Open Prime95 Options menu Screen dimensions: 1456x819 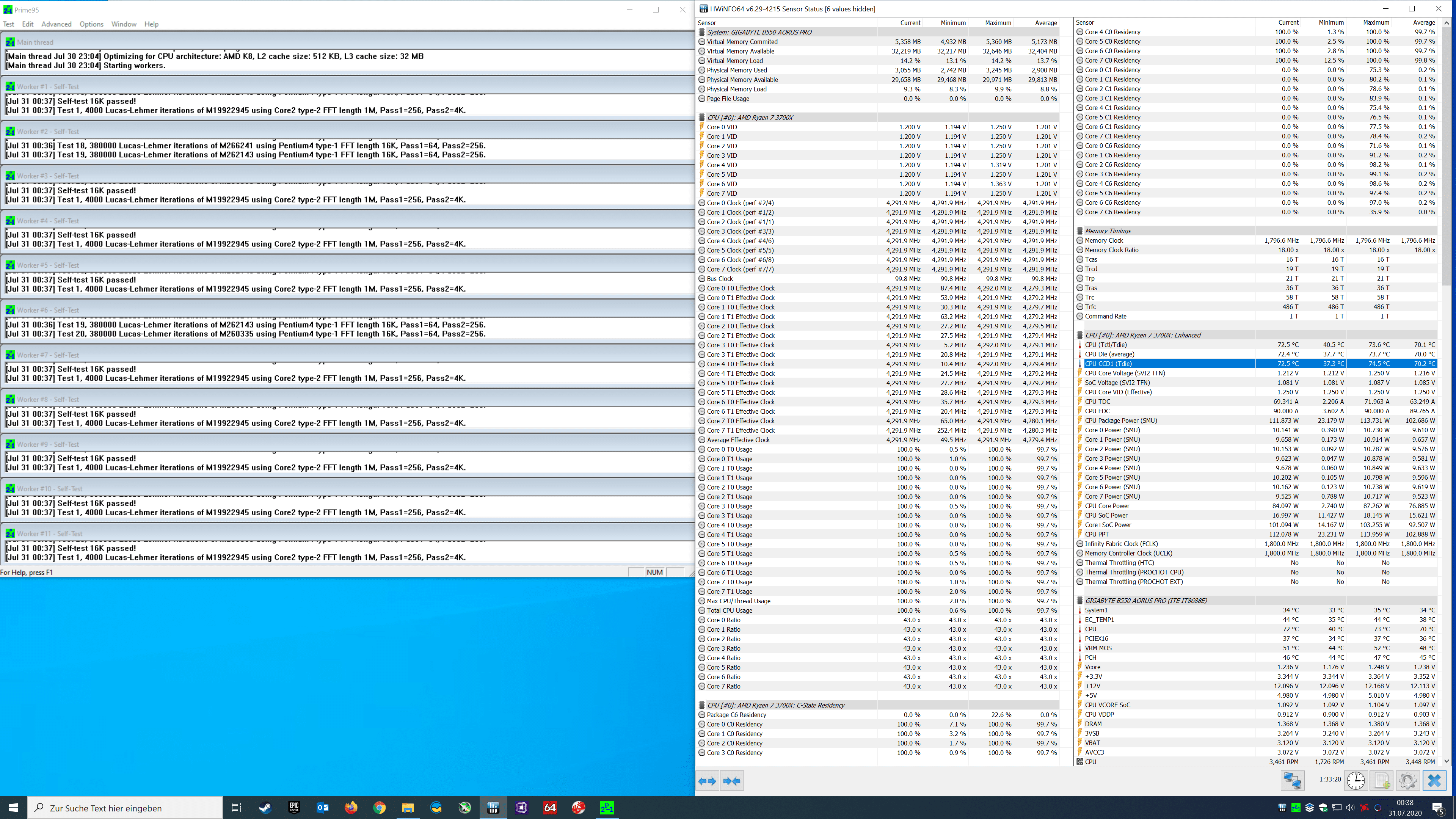coord(91,24)
